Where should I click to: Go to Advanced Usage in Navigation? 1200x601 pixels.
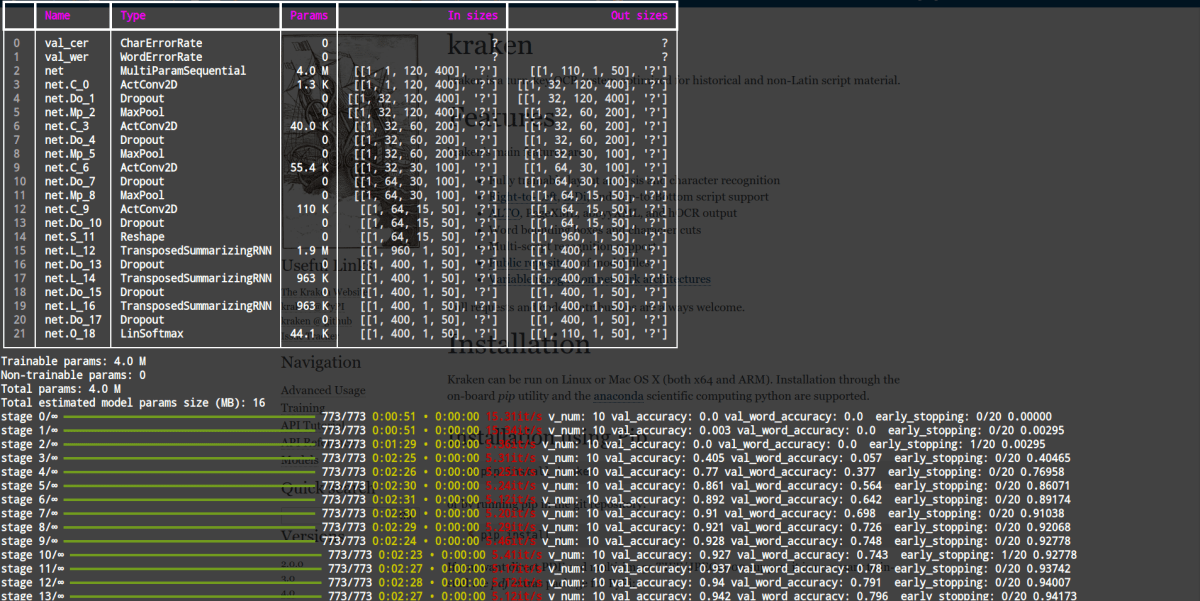(323, 390)
